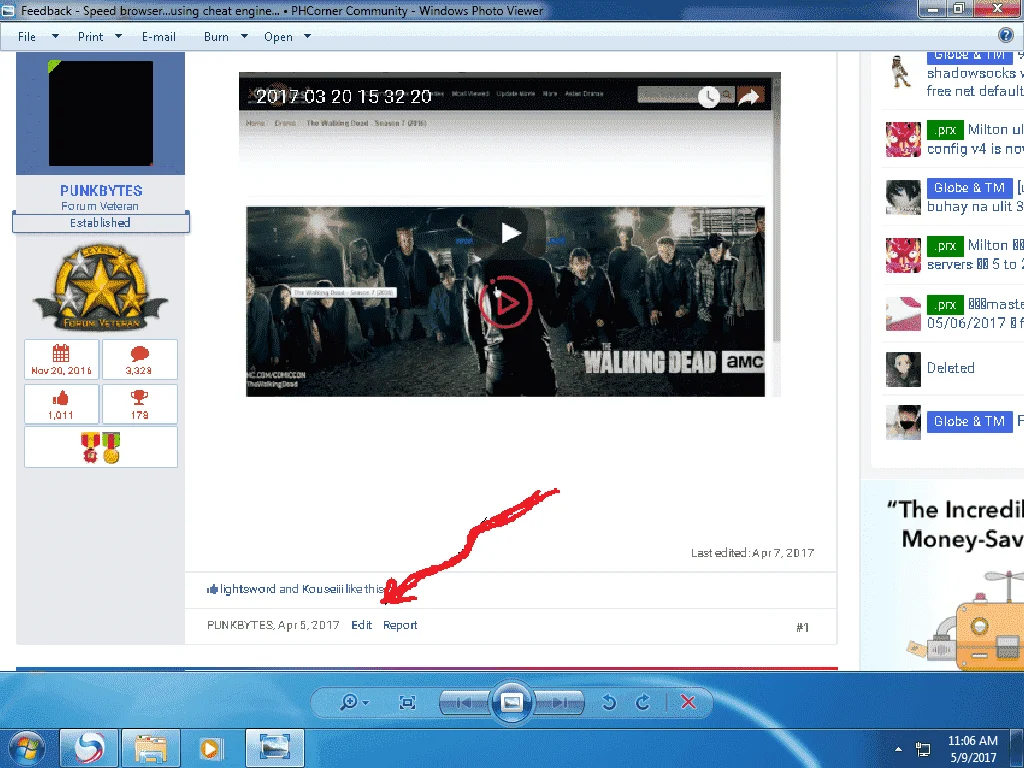Viewport: 1024px width, 768px height.
Task: Click the Established banner
Action: click(x=101, y=223)
